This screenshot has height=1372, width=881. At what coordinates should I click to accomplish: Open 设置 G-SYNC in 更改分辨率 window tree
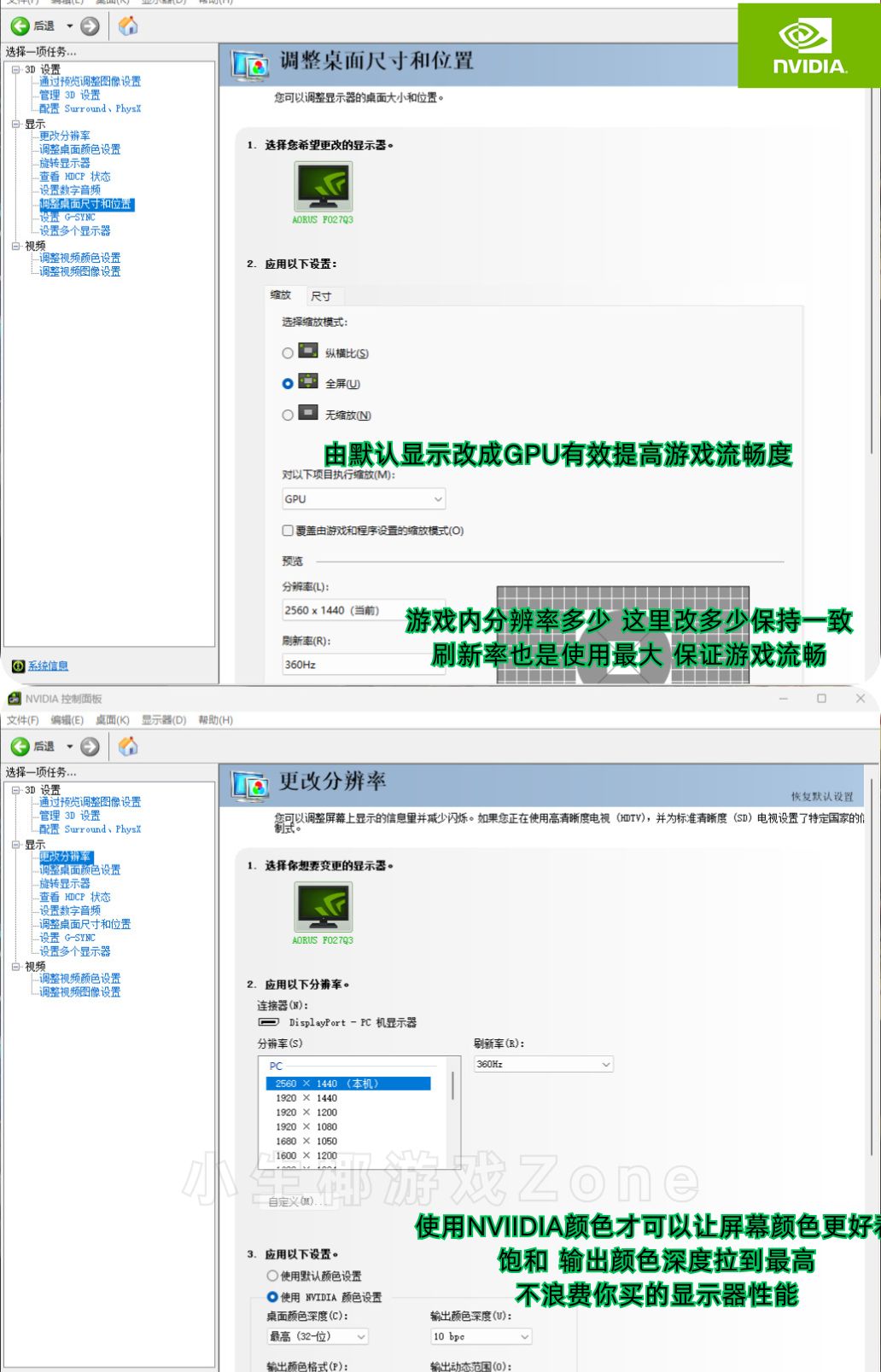[67, 938]
